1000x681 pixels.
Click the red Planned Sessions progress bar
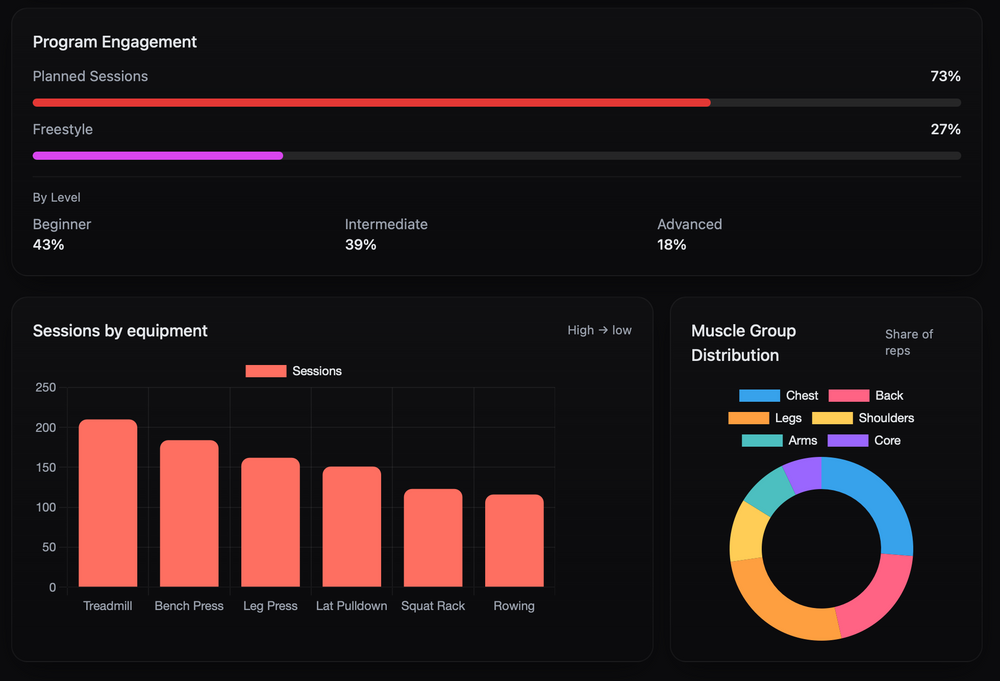pos(371,102)
